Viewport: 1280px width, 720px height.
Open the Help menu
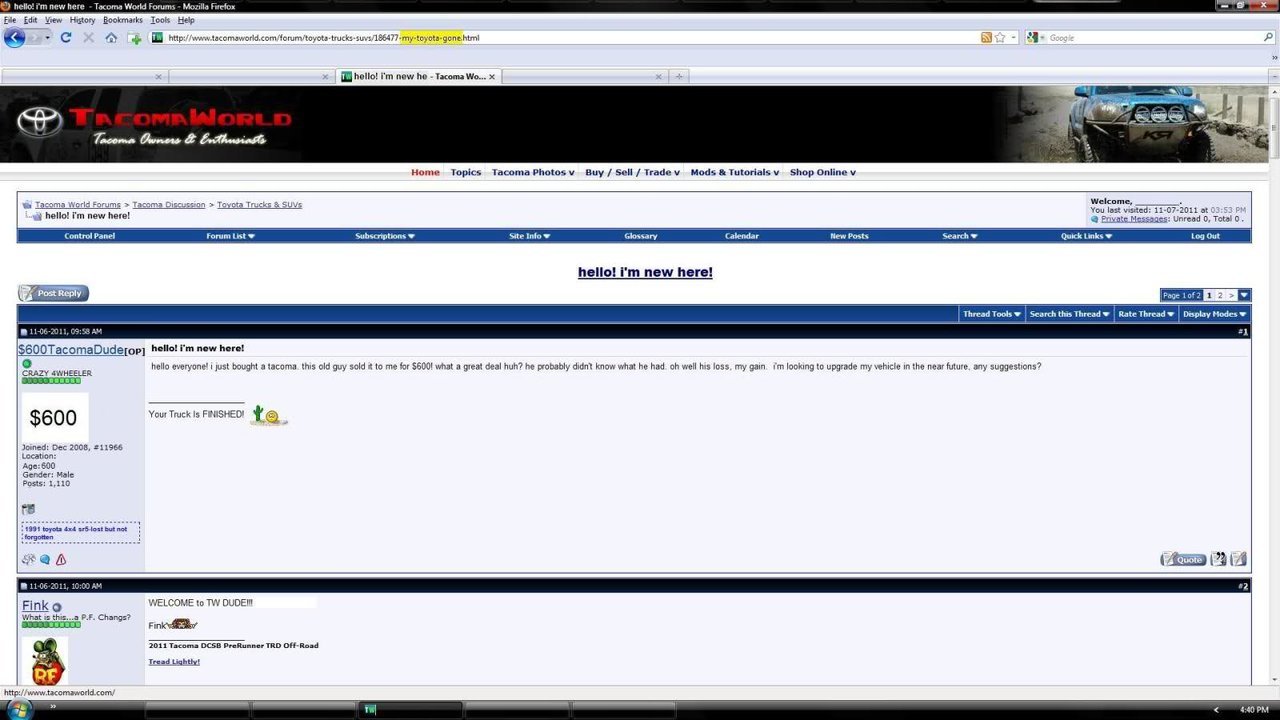click(186, 20)
